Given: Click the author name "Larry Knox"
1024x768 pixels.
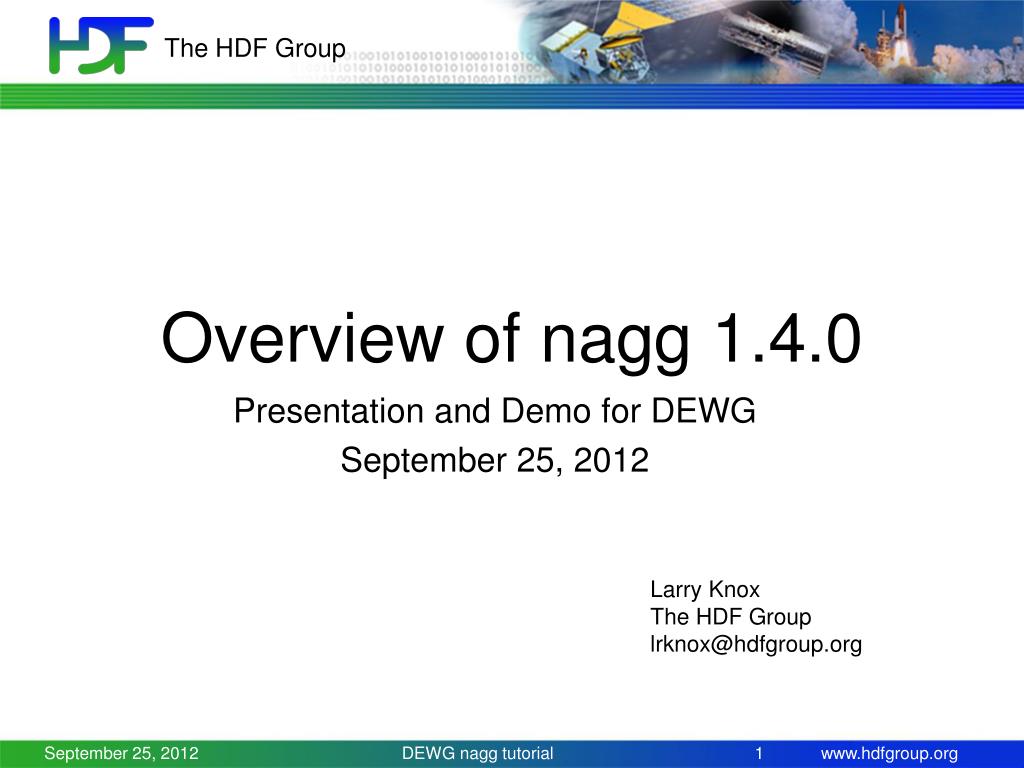Looking at the screenshot, I should pyautogui.click(x=705, y=589).
